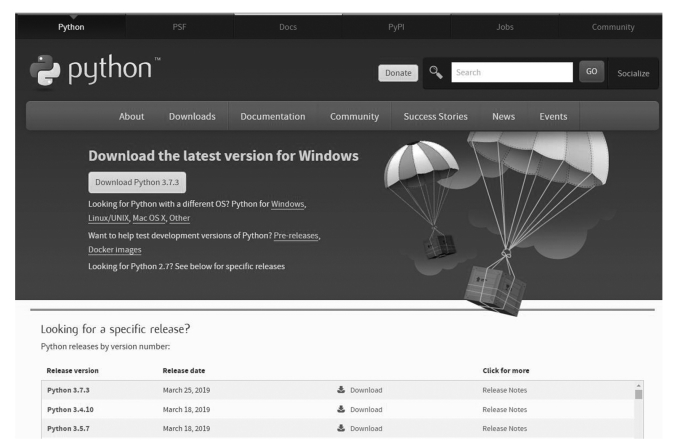This screenshot has width=683, height=448.
Task: Click Download link for Python 3.4.10
Action: [366, 409]
